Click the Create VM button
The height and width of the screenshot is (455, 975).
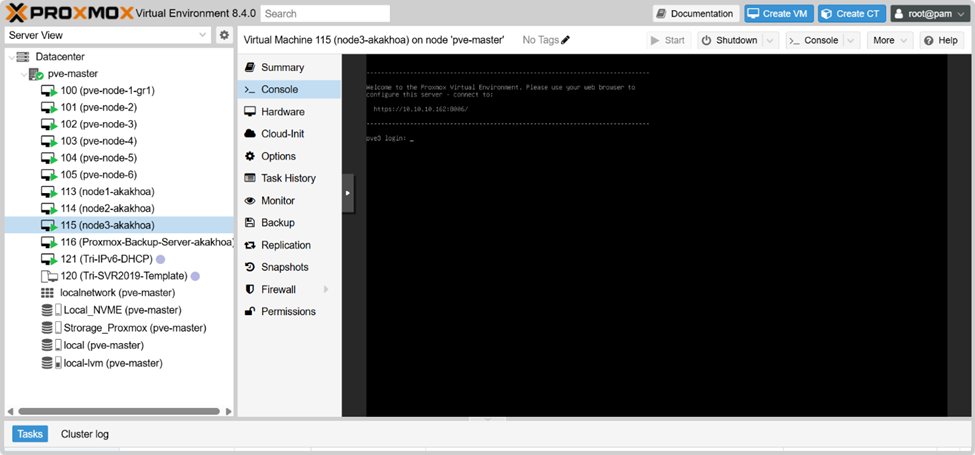point(779,14)
